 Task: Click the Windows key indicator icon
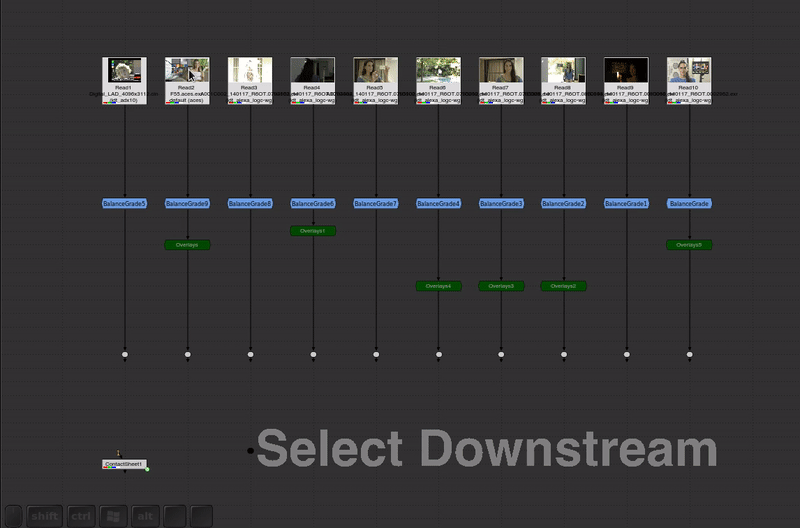pos(113,516)
